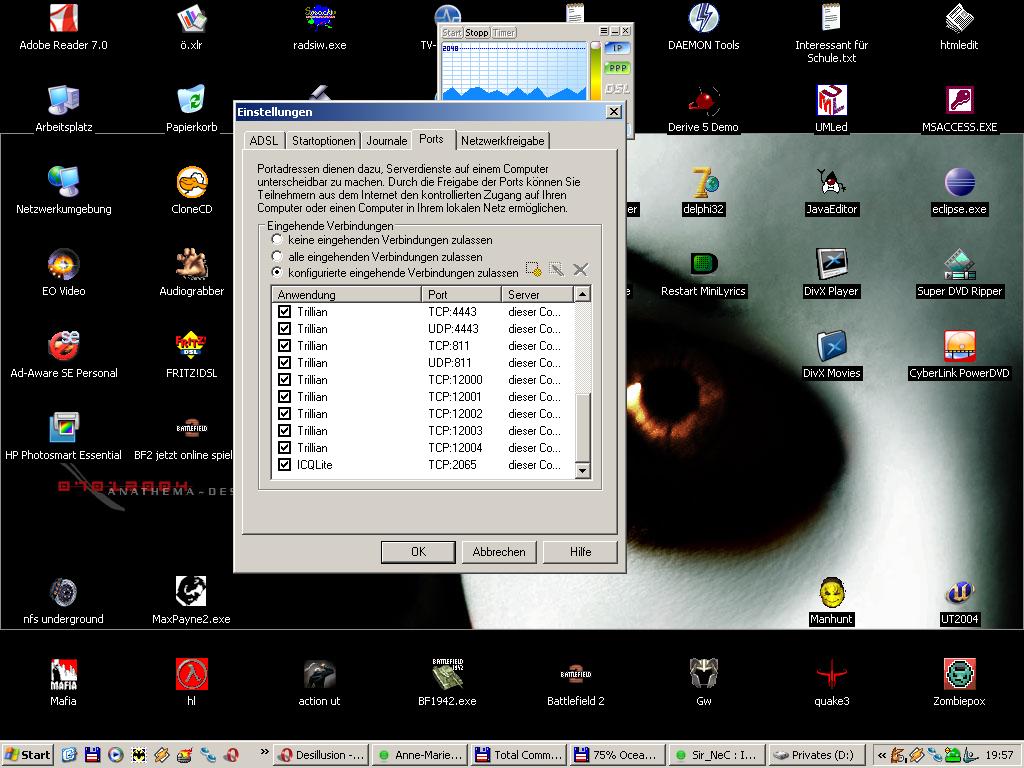Expand the quick launch overflow chevron
Viewport: 1024px width, 768px height.
264,752
